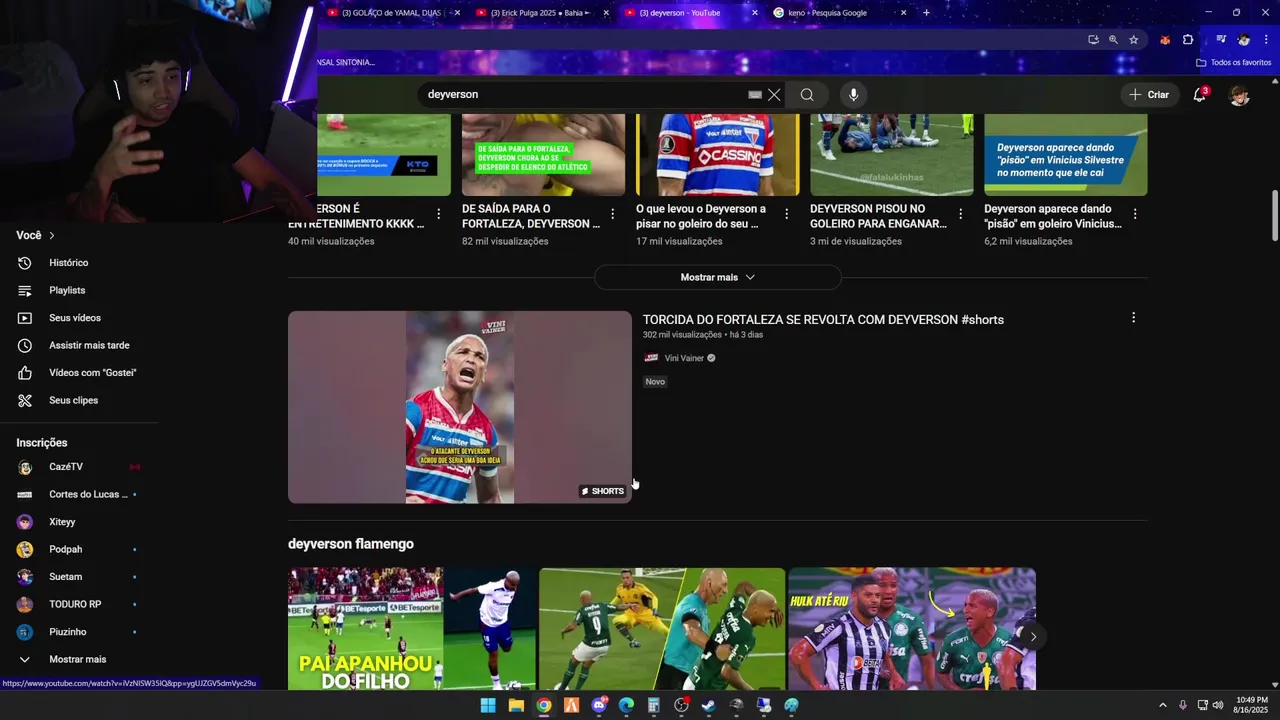Open options for O que levou o Deyverson video
The image size is (1280, 720).
click(x=787, y=214)
